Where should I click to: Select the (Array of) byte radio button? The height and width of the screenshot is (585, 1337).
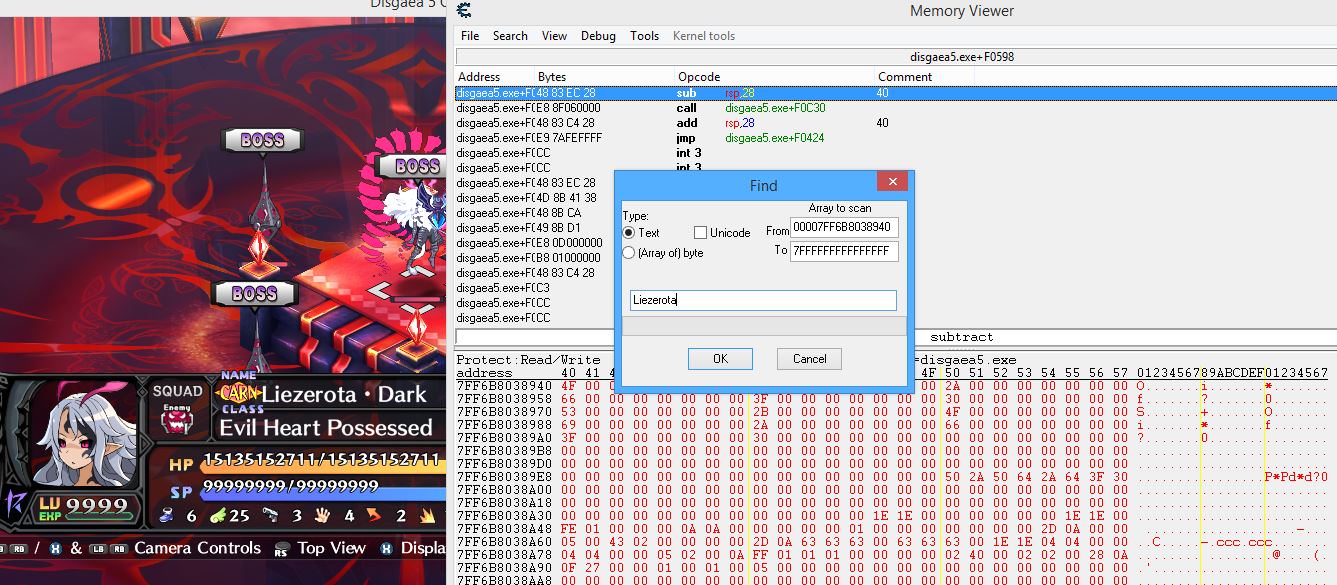pyautogui.click(x=629, y=253)
